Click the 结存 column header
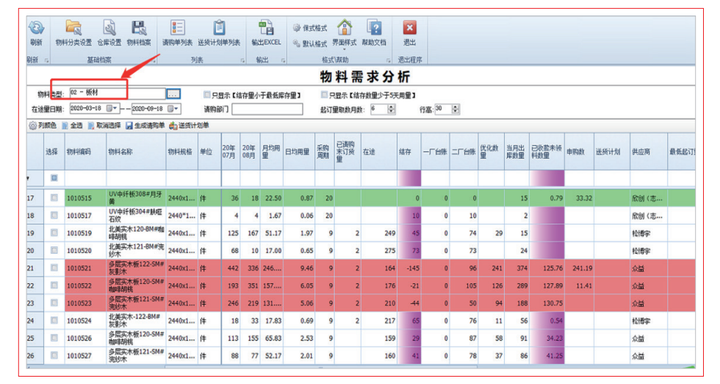This screenshot has height=384, width=720. click(410, 152)
